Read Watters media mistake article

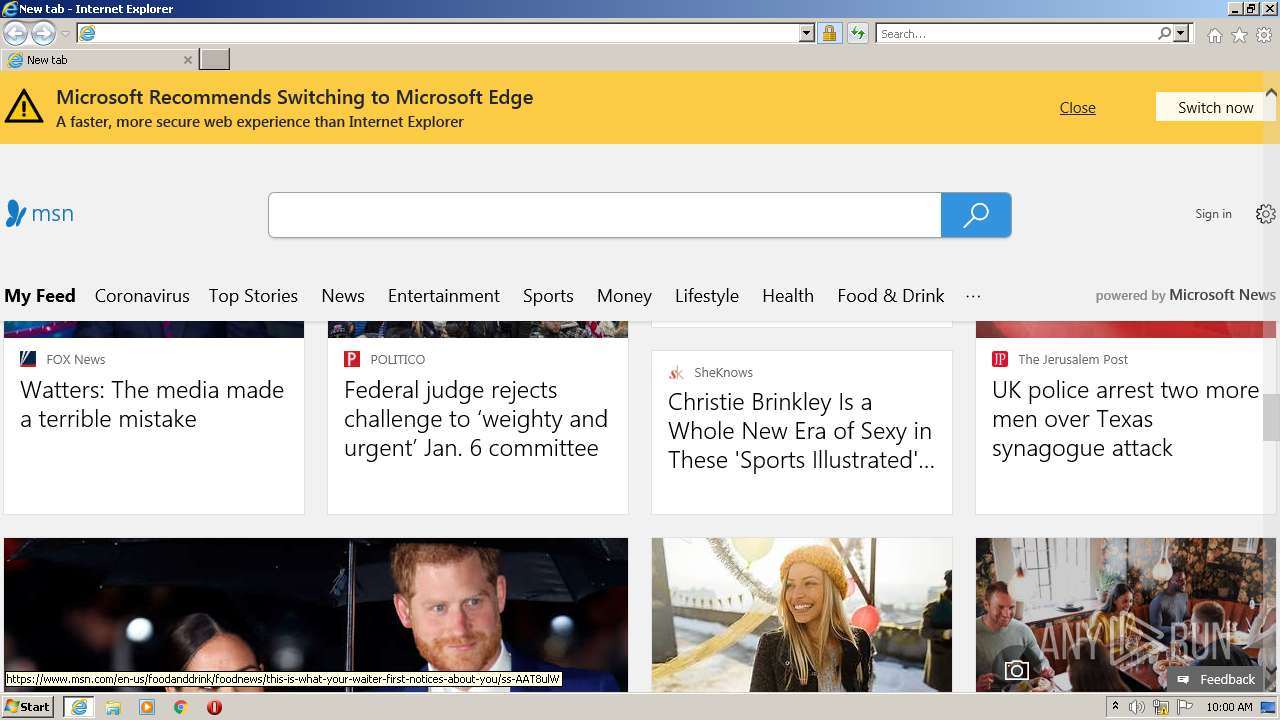coord(152,404)
